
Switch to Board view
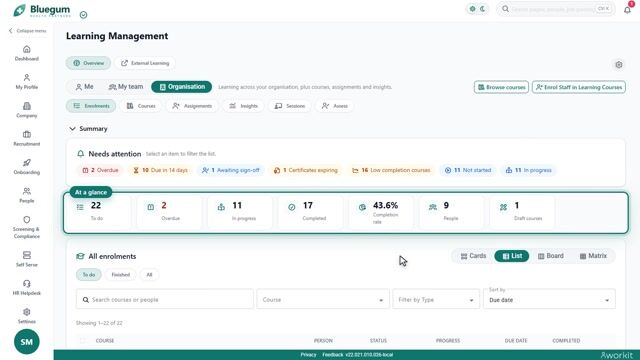click(551, 256)
